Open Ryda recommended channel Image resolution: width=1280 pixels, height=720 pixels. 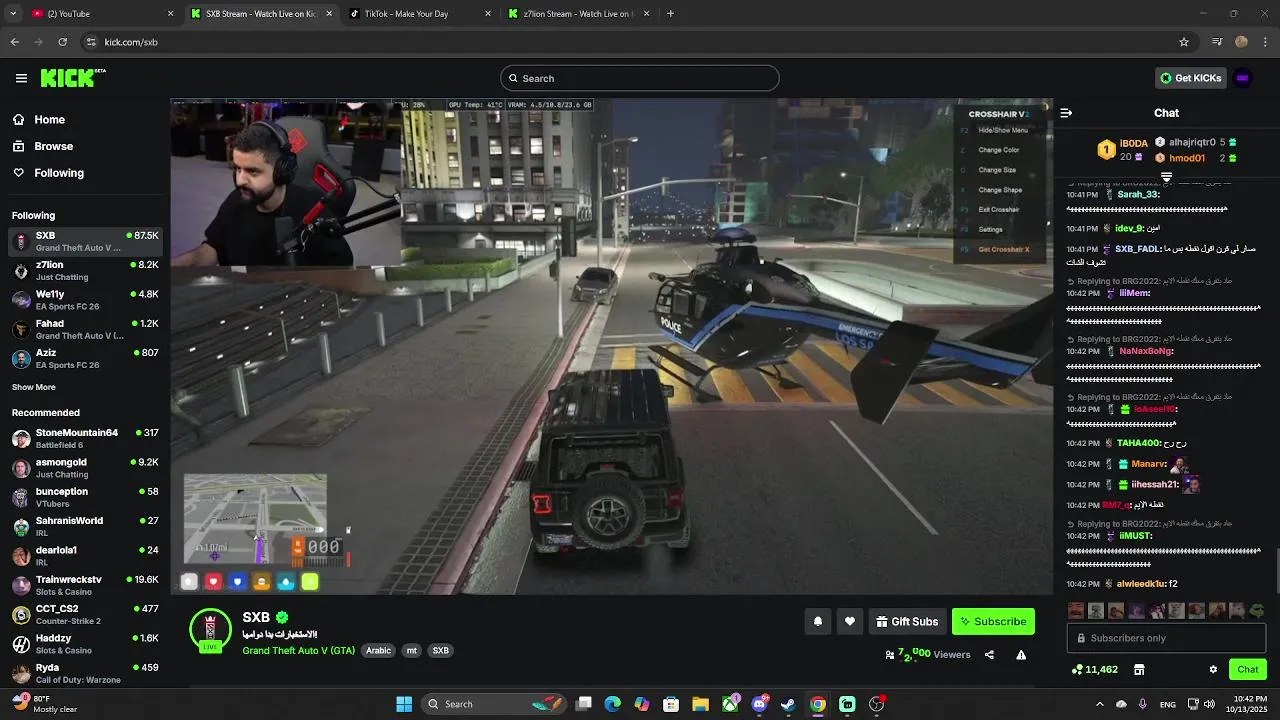[85, 673]
